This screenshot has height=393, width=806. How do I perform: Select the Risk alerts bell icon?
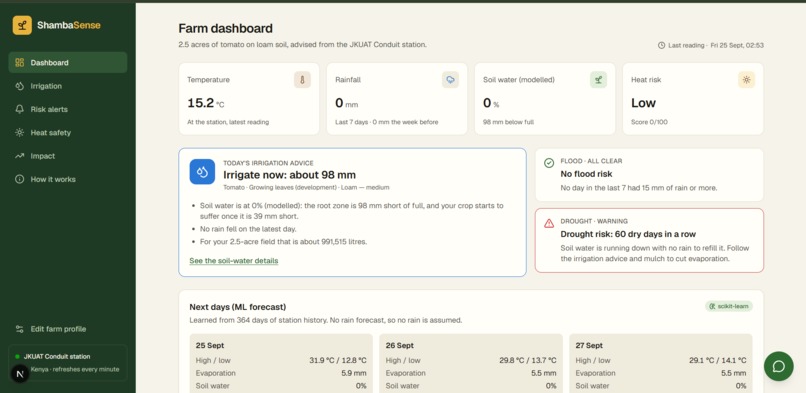(x=20, y=109)
